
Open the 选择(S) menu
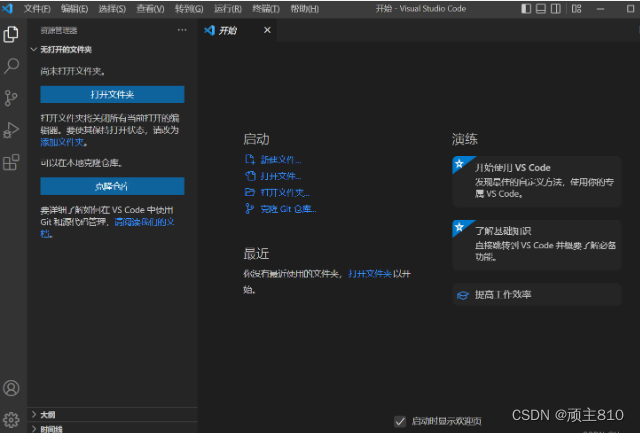112,9
